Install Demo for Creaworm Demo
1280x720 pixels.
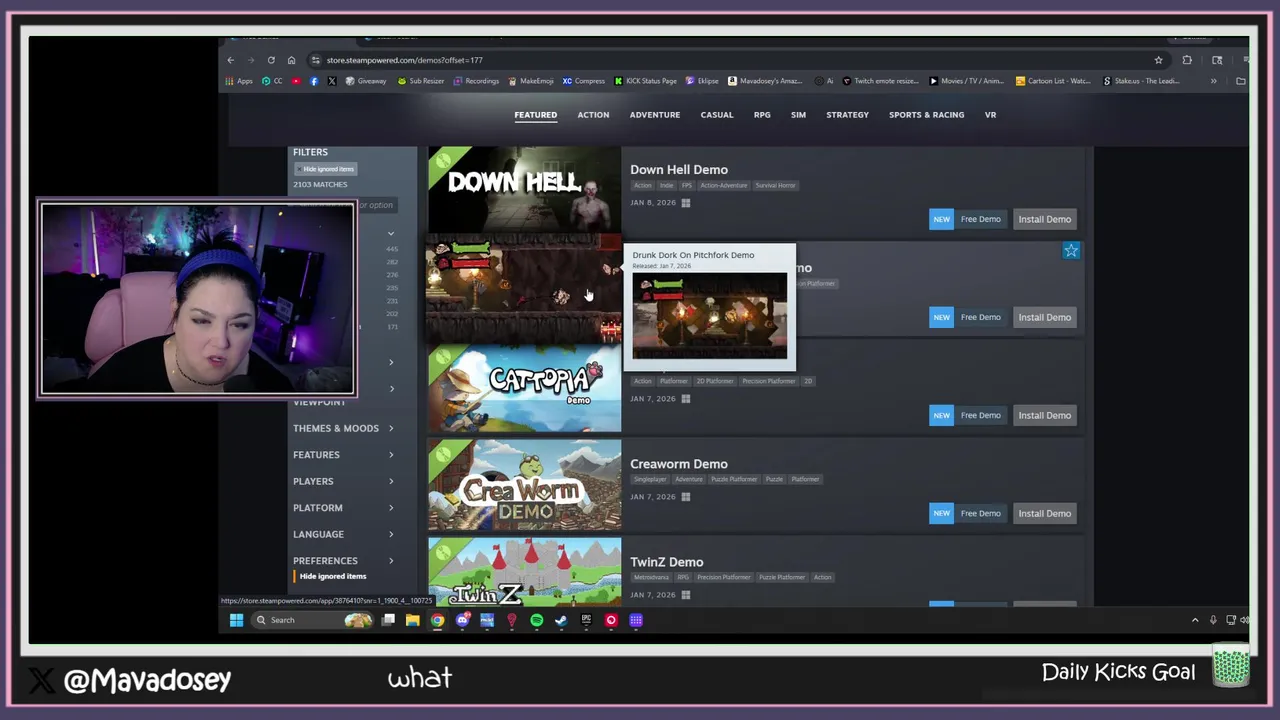tap(1044, 513)
